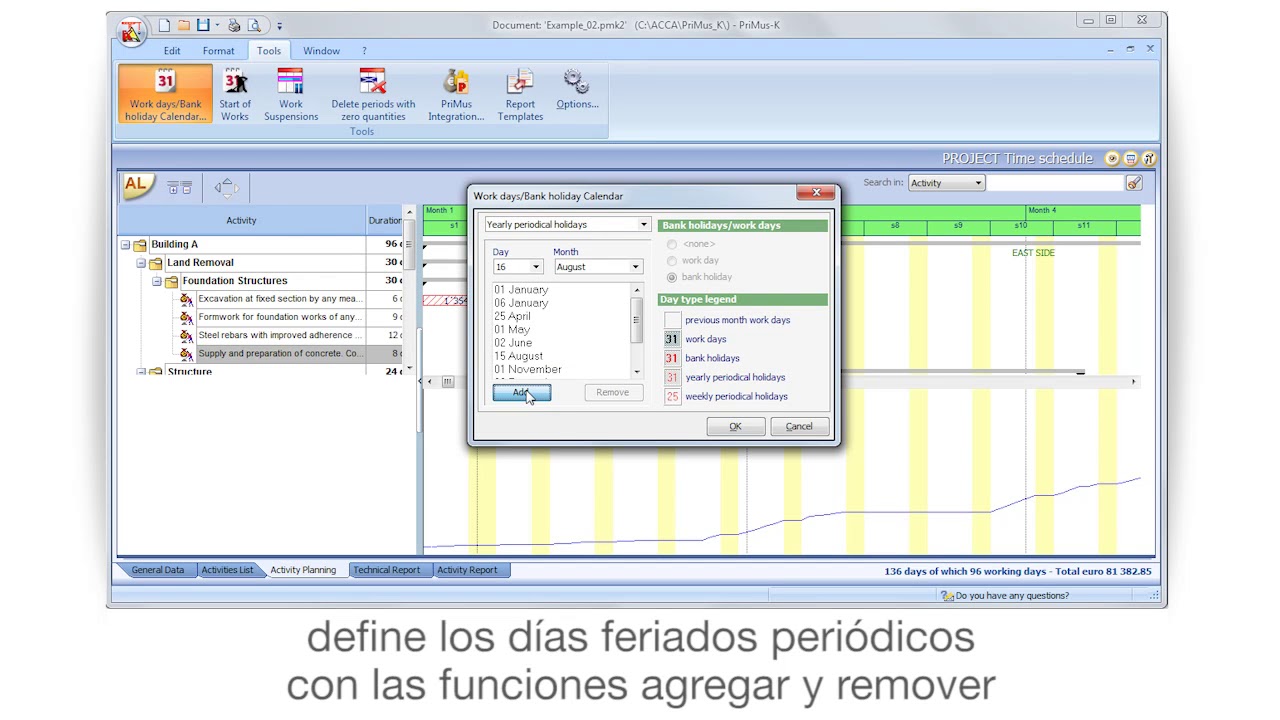Click the holiday list vertical scrollbar

coord(636,330)
